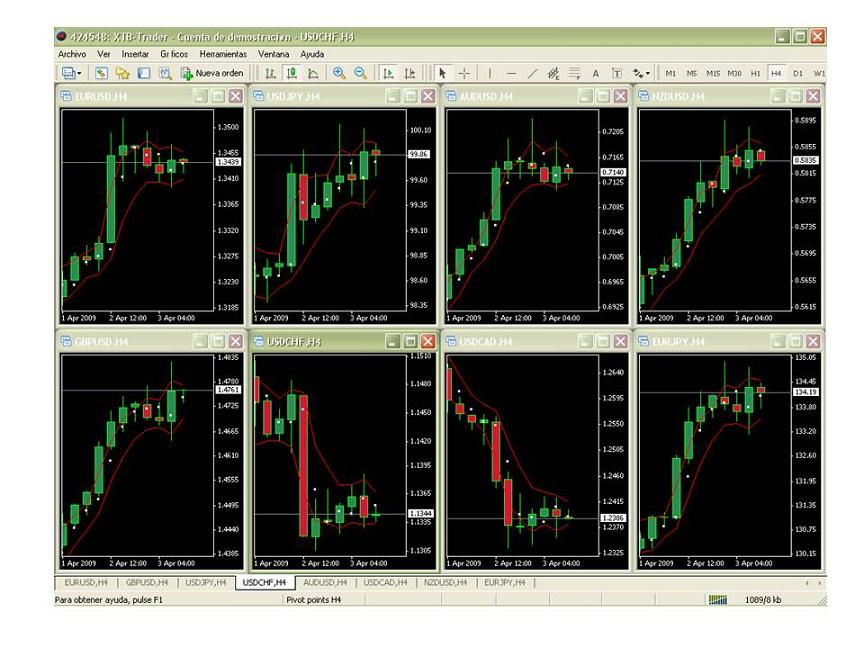The height and width of the screenshot is (648, 864).
Task: Expand the arrows objects dropdown in toolbar
Action: (649, 73)
